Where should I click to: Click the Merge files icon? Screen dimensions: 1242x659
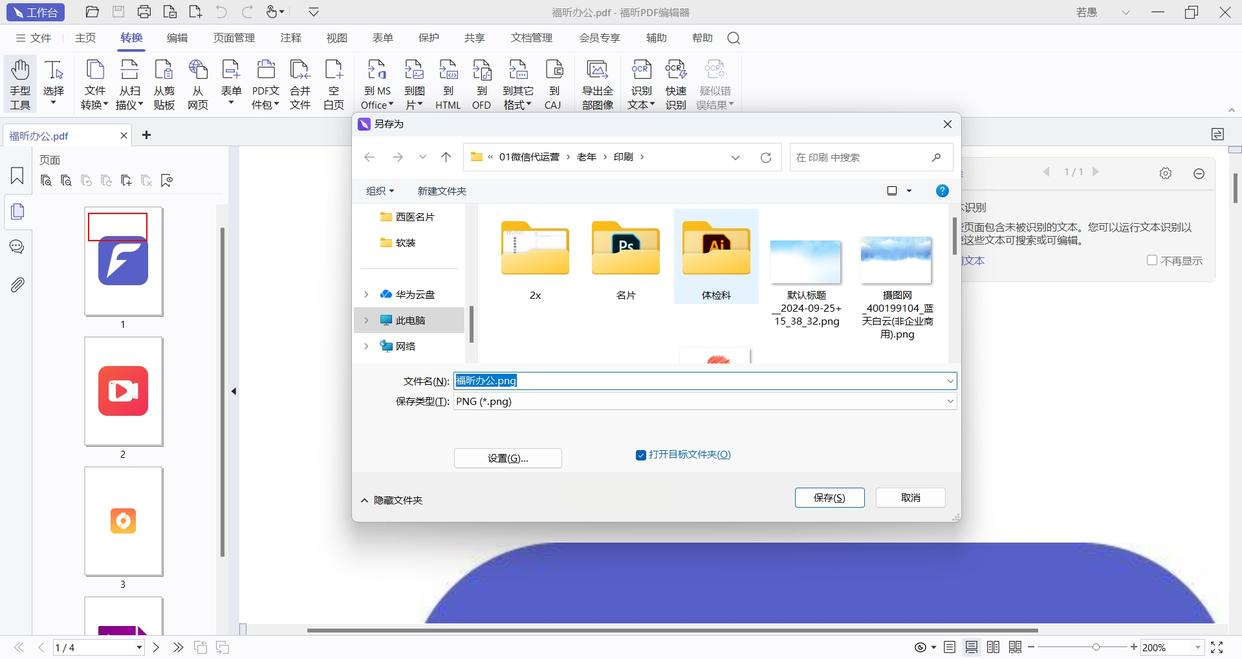pos(300,83)
